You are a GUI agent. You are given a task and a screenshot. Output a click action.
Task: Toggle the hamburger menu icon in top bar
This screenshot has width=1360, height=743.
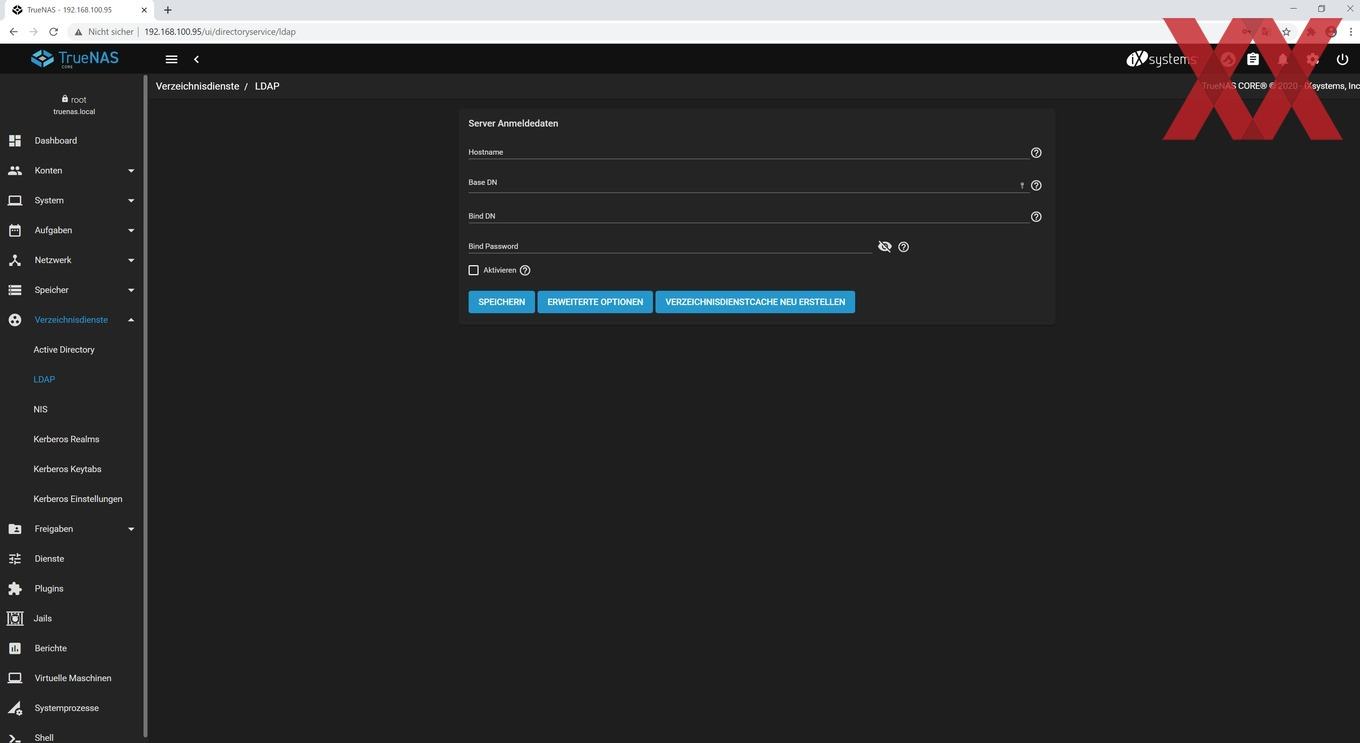171,60
